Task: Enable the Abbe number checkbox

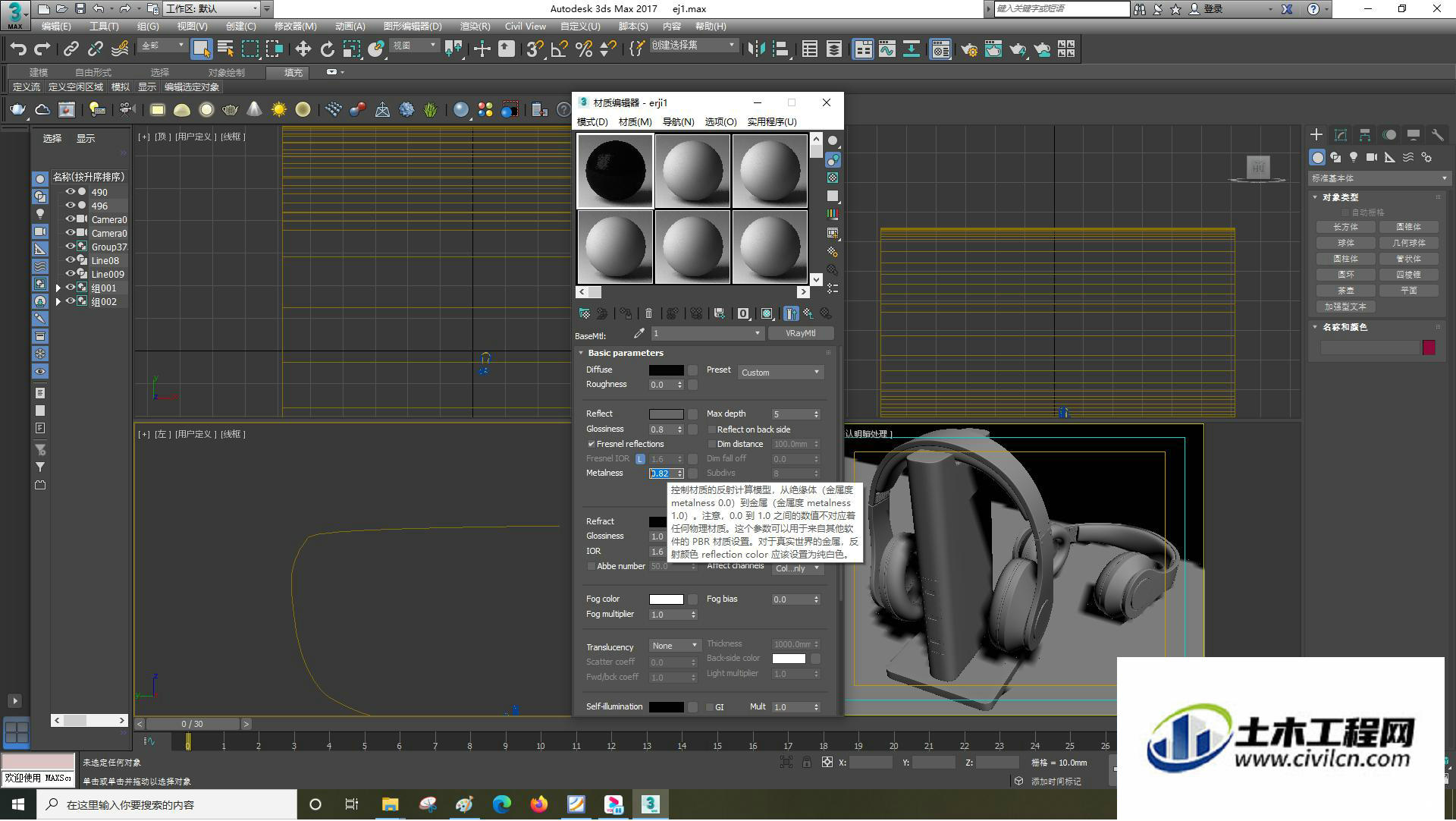Action: point(591,567)
